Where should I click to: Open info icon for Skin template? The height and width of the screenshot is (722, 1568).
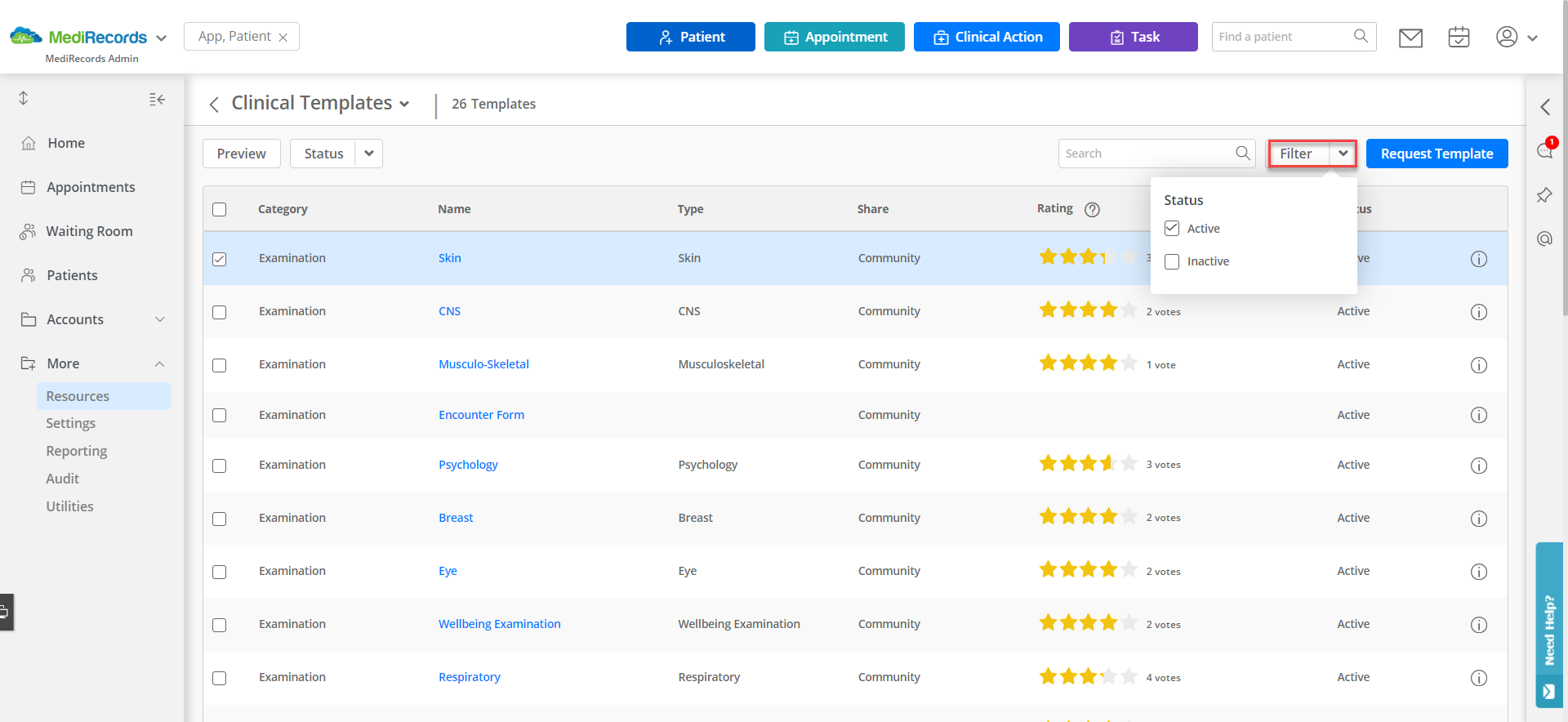(1479, 259)
